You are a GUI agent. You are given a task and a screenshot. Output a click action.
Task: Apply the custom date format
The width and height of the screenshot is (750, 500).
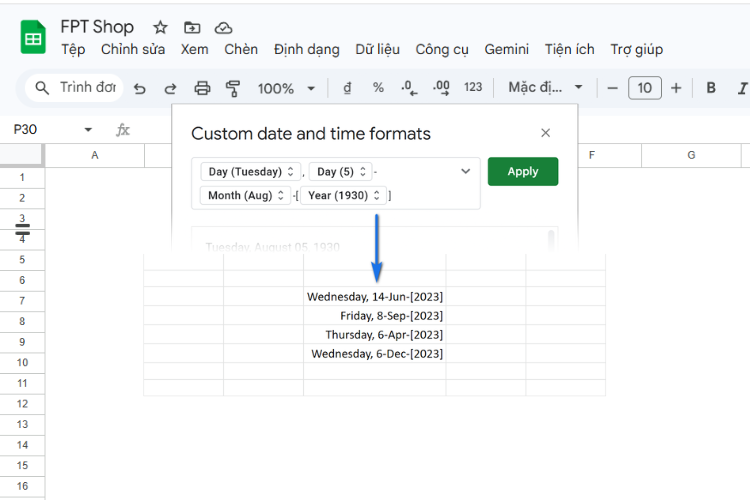[523, 171]
